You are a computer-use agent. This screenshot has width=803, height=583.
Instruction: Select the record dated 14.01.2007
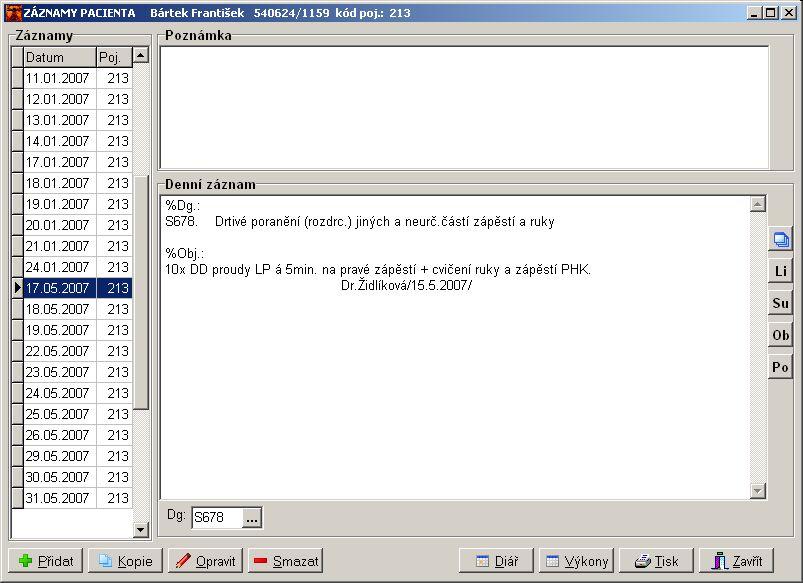tap(78, 141)
